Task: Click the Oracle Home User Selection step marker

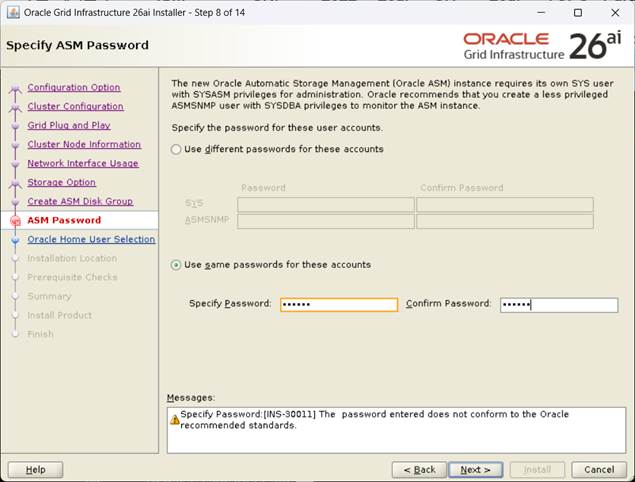Action: (x=15, y=240)
